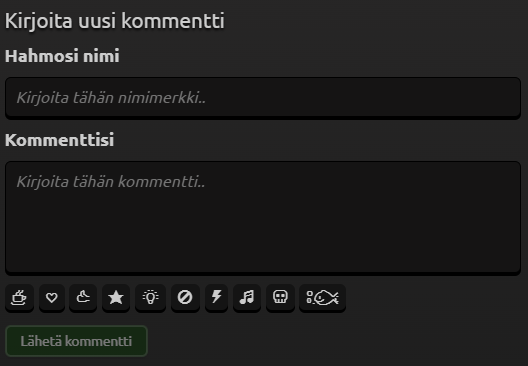Click the Hahmosi nimi label
Viewport: 528px width, 366px height.
pyautogui.click(x=62, y=56)
